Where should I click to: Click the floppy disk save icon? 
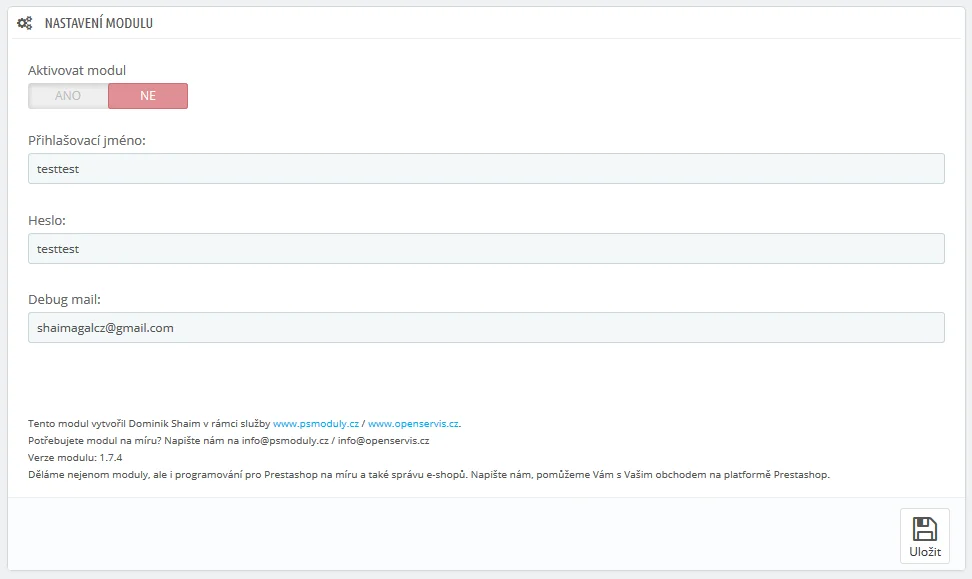pos(924,530)
